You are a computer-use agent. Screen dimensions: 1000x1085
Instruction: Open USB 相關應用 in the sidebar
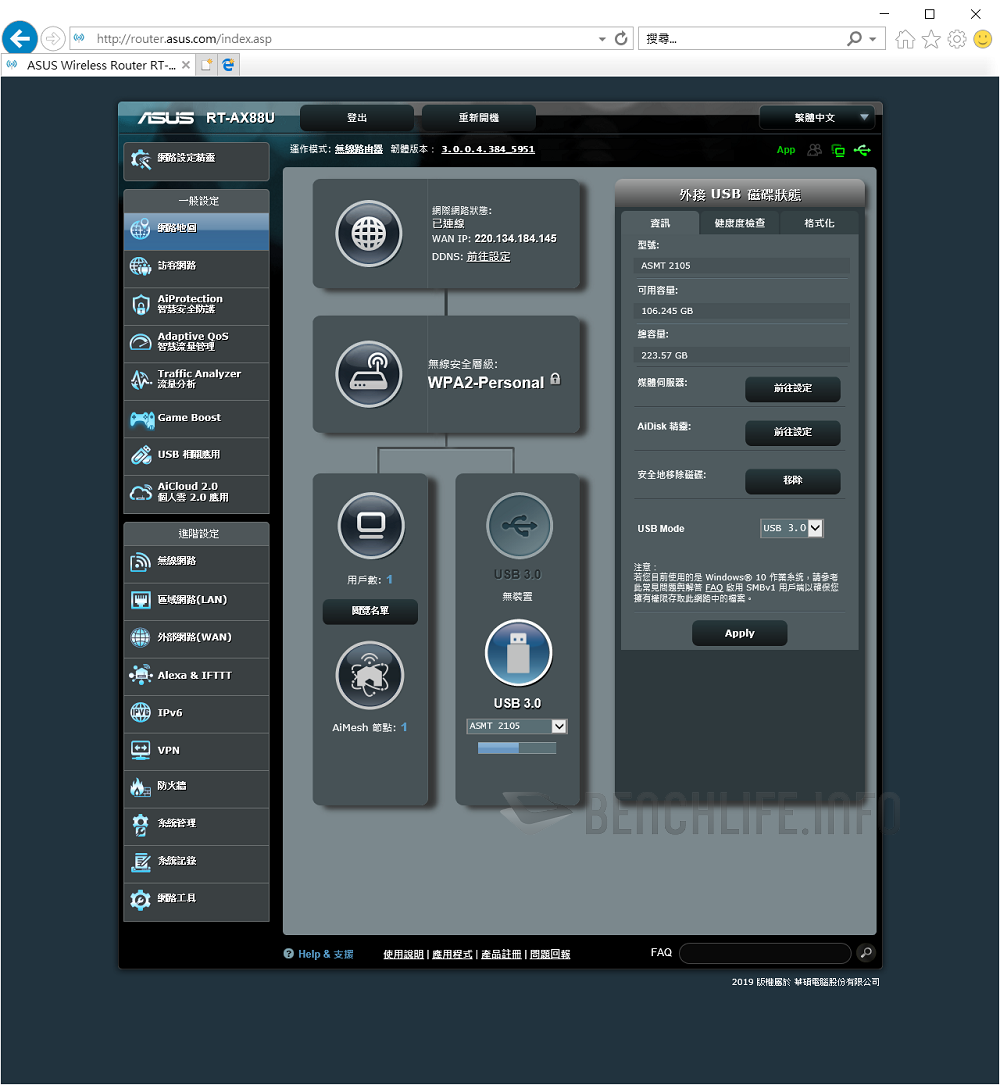(196, 455)
